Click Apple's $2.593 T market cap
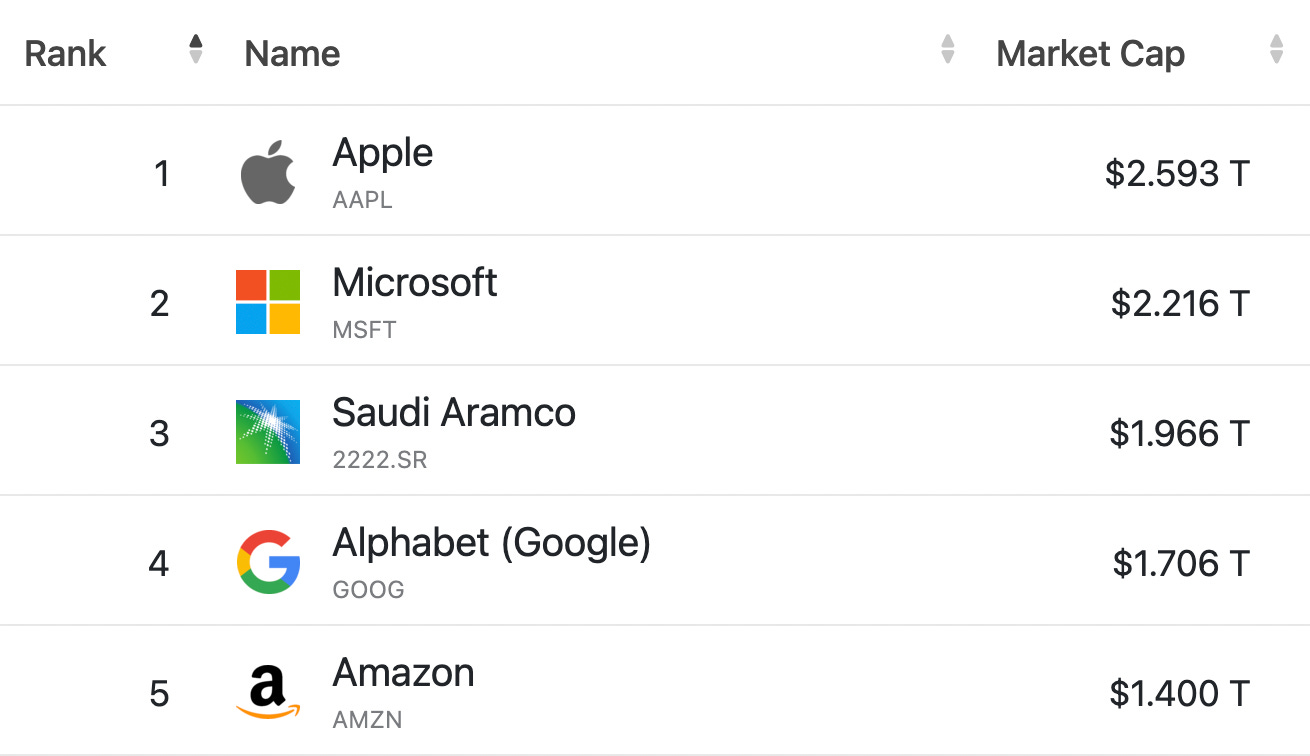The height and width of the screenshot is (756, 1310). [1178, 174]
